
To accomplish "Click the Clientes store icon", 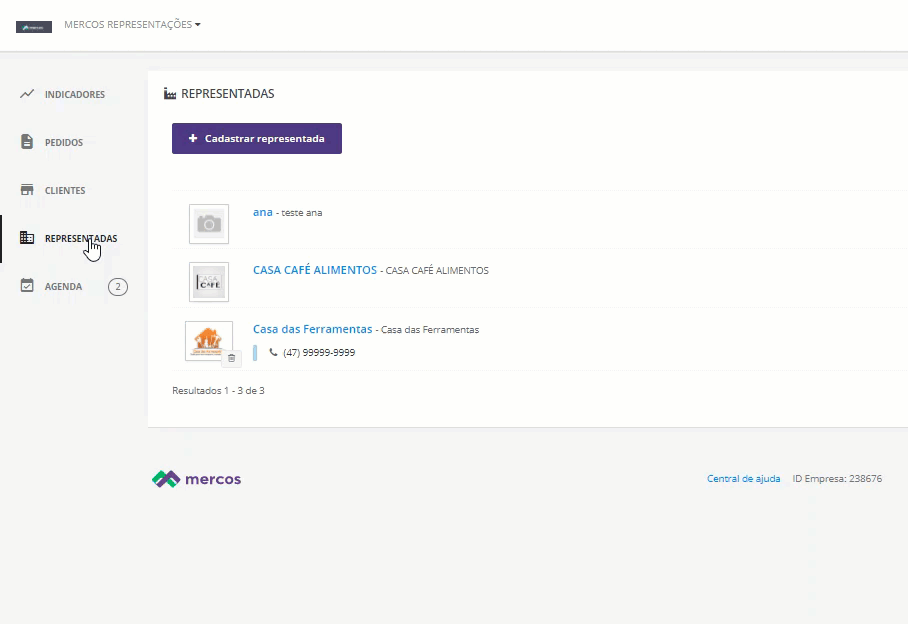I will click(x=27, y=190).
